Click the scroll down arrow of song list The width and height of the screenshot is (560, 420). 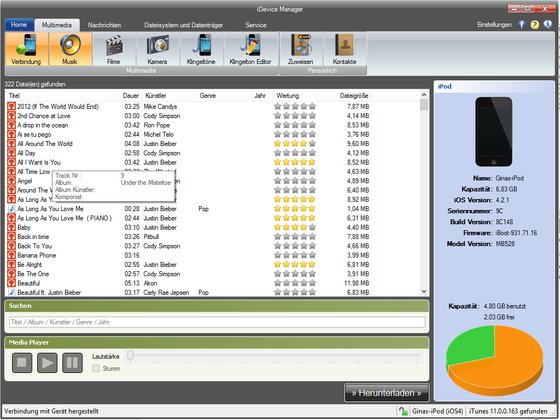(x=424, y=291)
